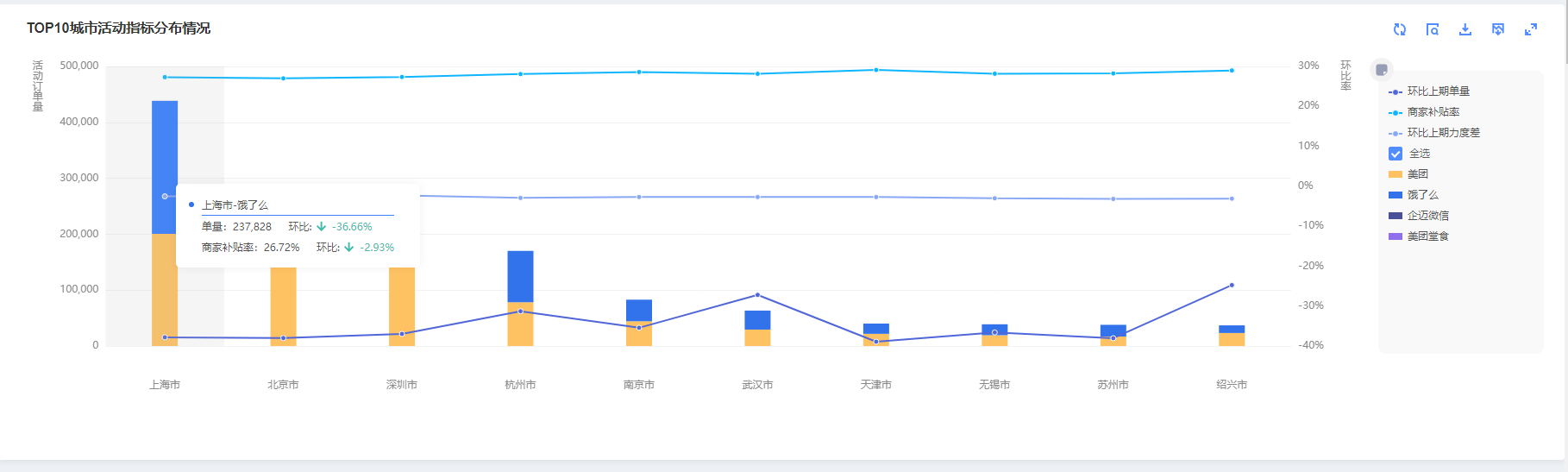
Task: Hide the 美团 bar series in legend
Action: (x=1408, y=174)
